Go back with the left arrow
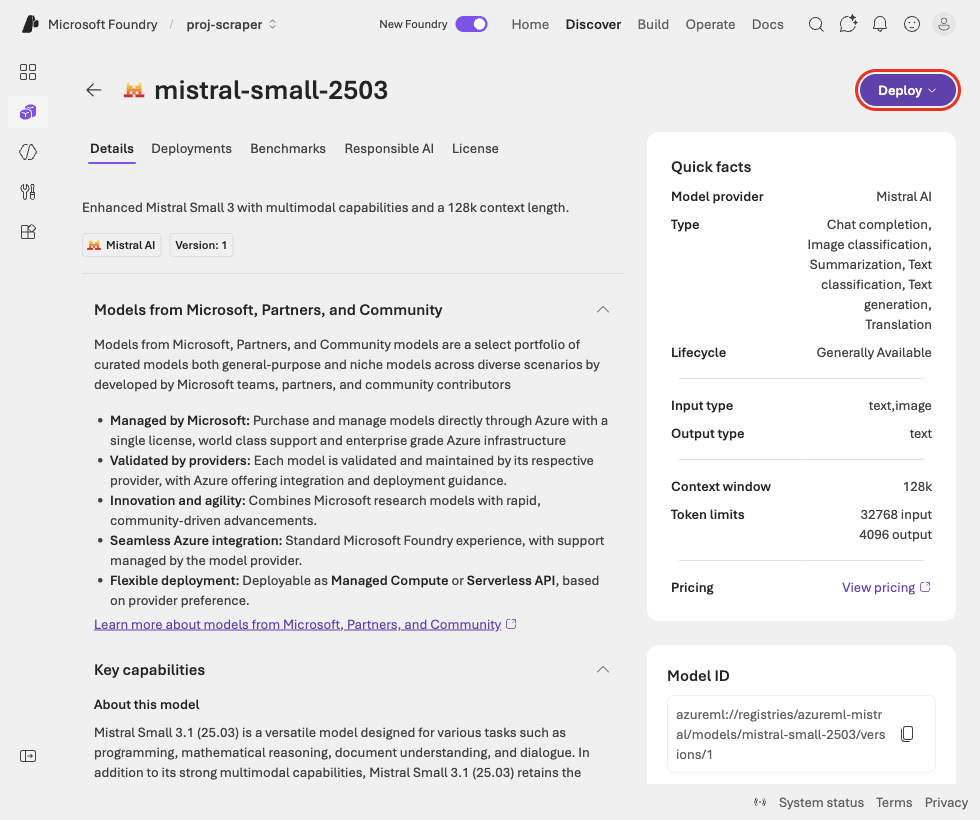Image resolution: width=980 pixels, height=820 pixels. click(x=94, y=90)
